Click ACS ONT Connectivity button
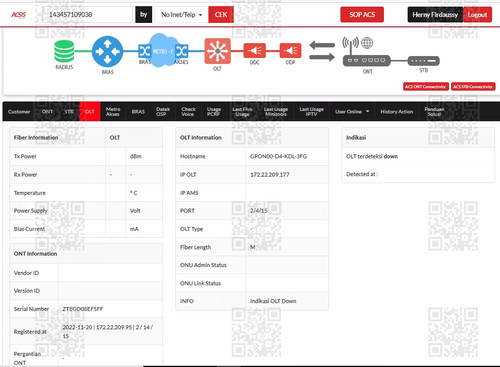The image size is (500, 367). pyautogui.click(x=426, y=87)
